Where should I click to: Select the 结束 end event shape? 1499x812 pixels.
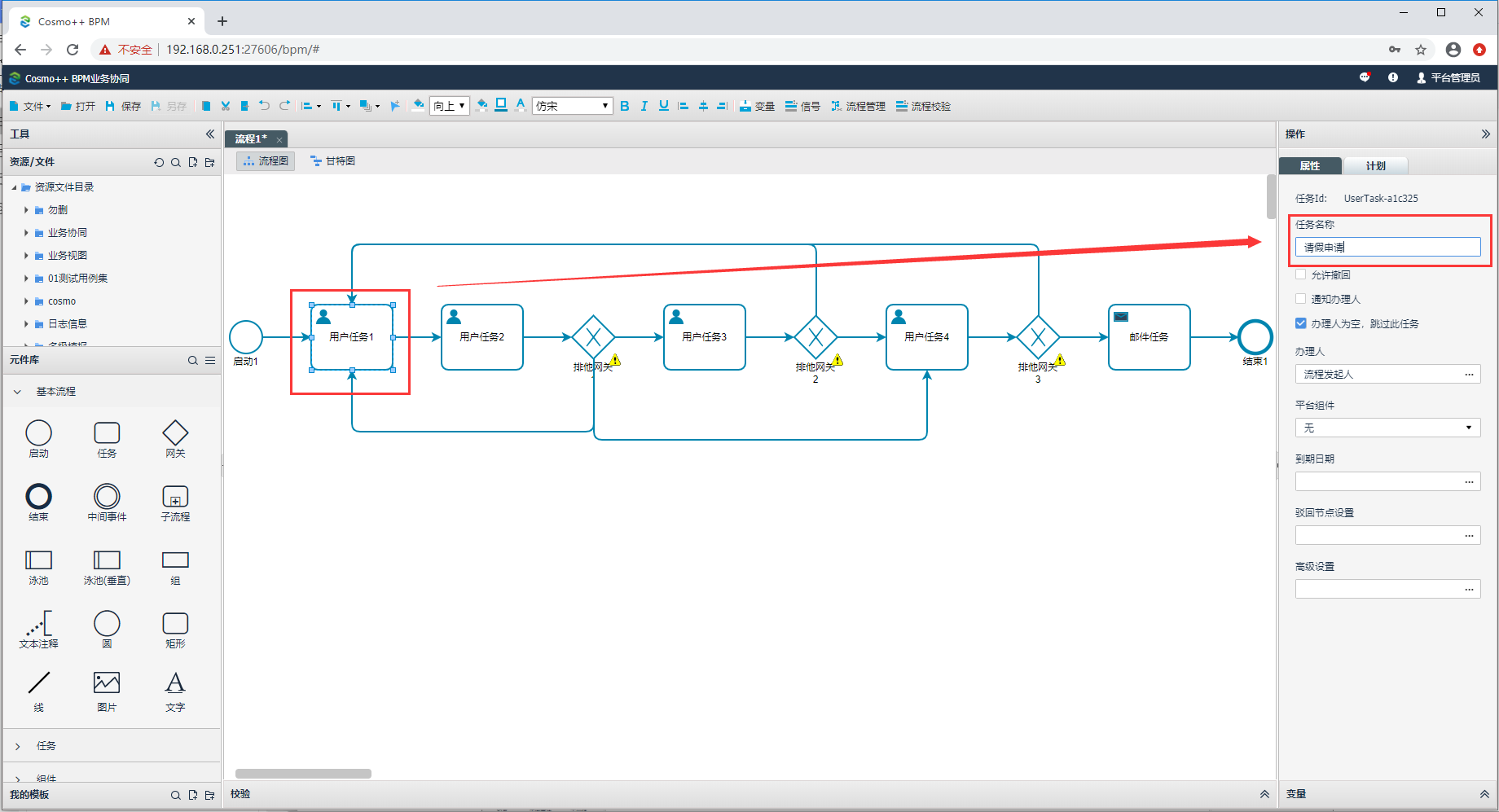click(38, 503)
